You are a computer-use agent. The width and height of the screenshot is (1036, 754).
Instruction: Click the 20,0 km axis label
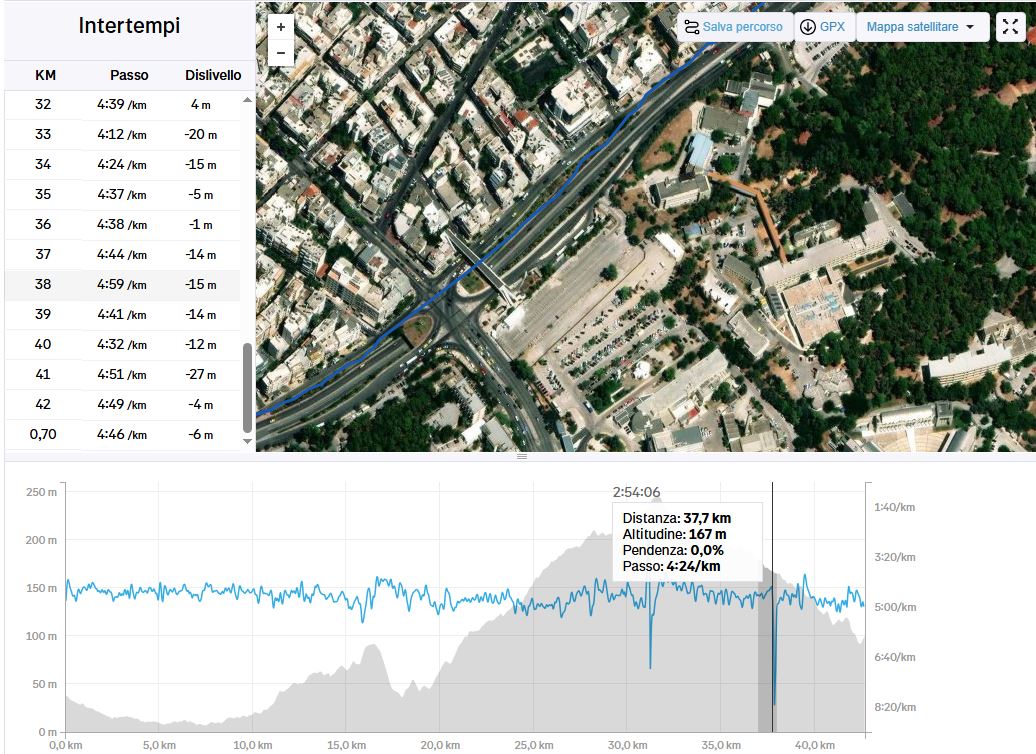(x=440, y=745)
